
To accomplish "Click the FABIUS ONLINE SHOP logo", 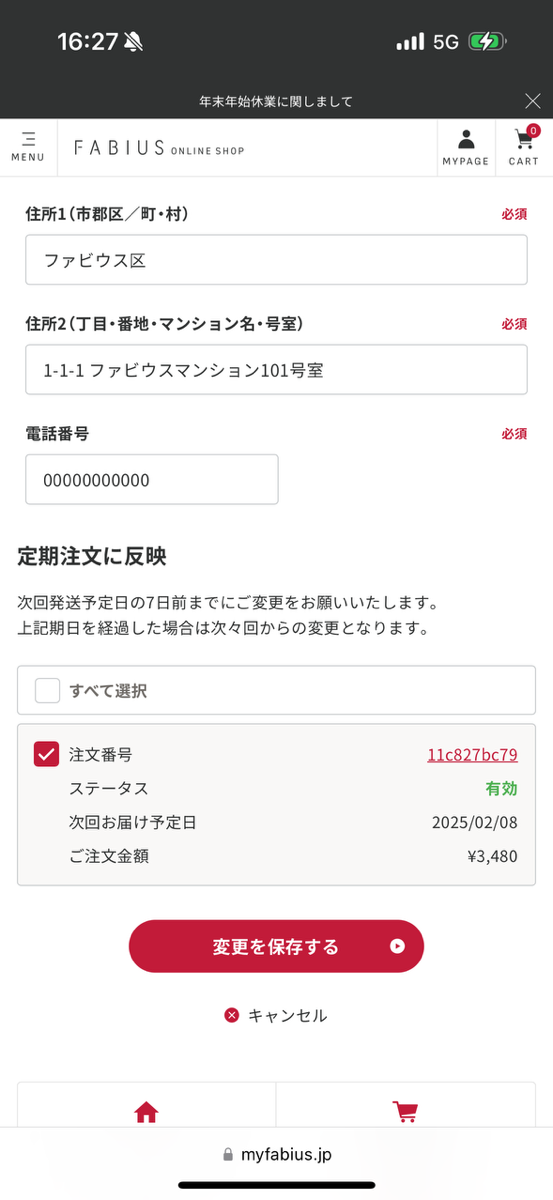I will tap(159, 148).
